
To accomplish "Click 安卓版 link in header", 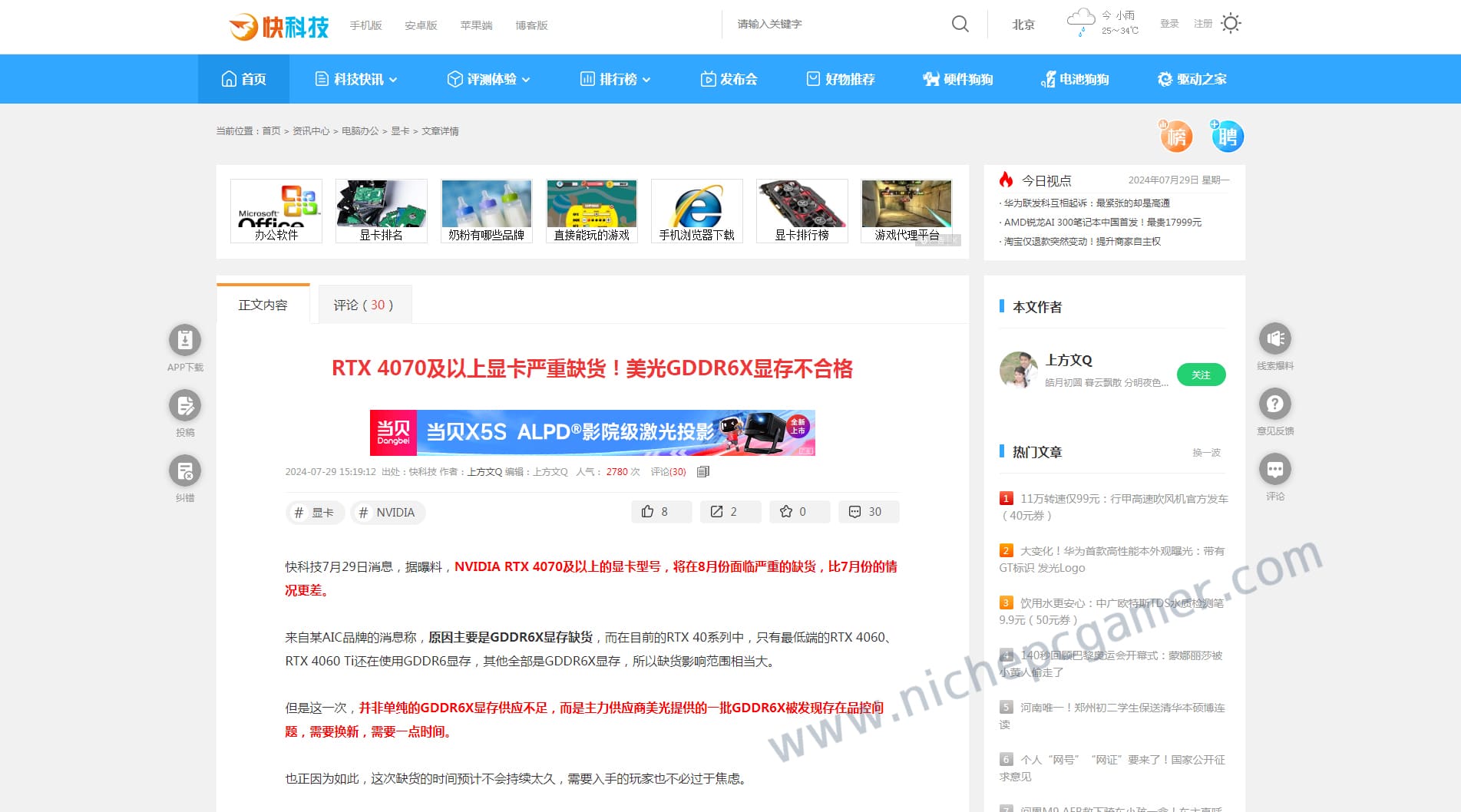I will point(421,25).
